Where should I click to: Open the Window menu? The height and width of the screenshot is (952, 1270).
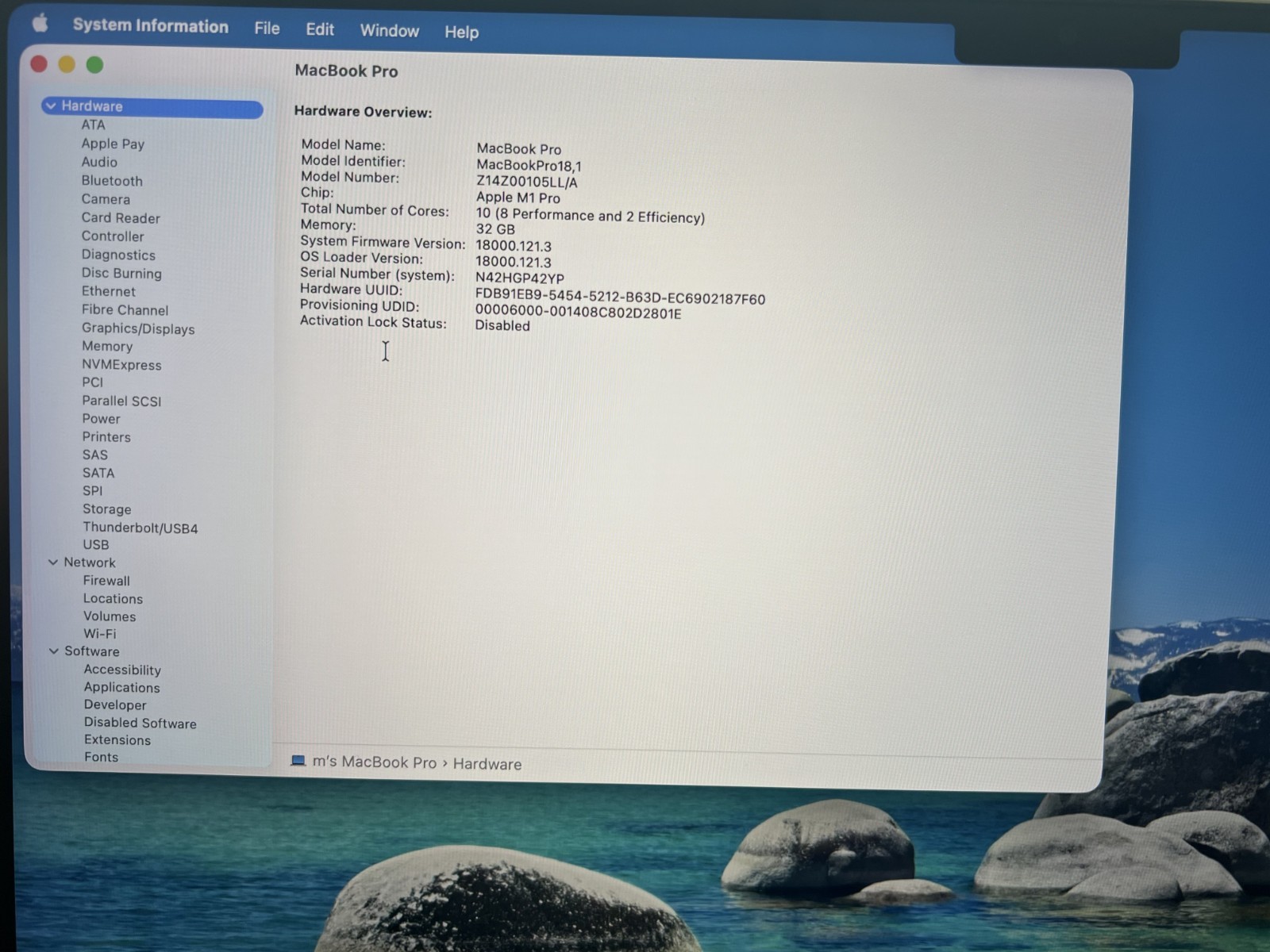pyautogui.click(x=389, y=31)
